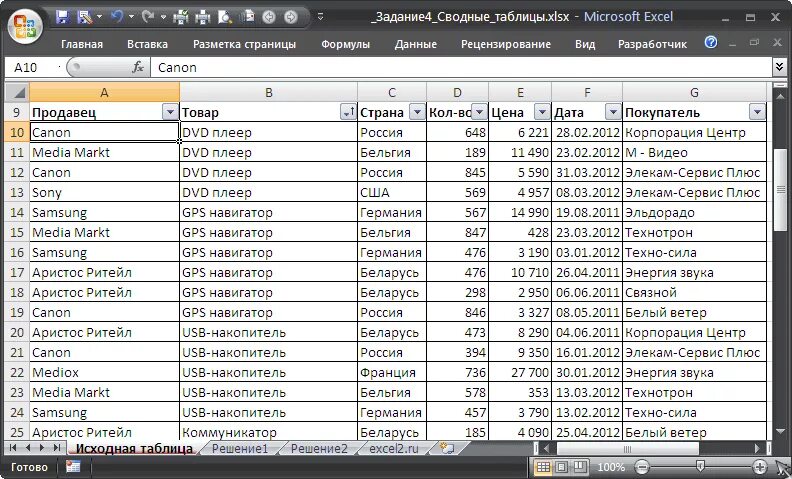Select column G header

(x=695, y=92)
